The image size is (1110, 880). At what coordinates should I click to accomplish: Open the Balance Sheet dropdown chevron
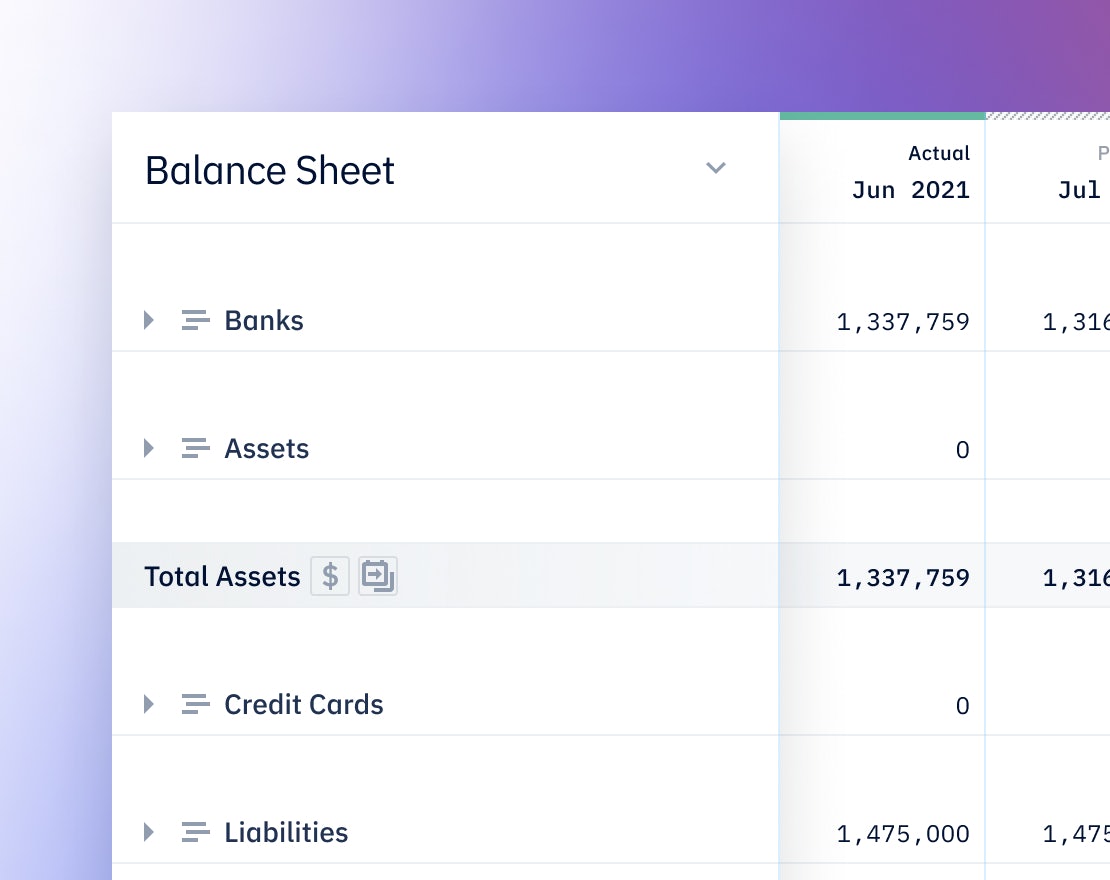[x=716, y=168]
